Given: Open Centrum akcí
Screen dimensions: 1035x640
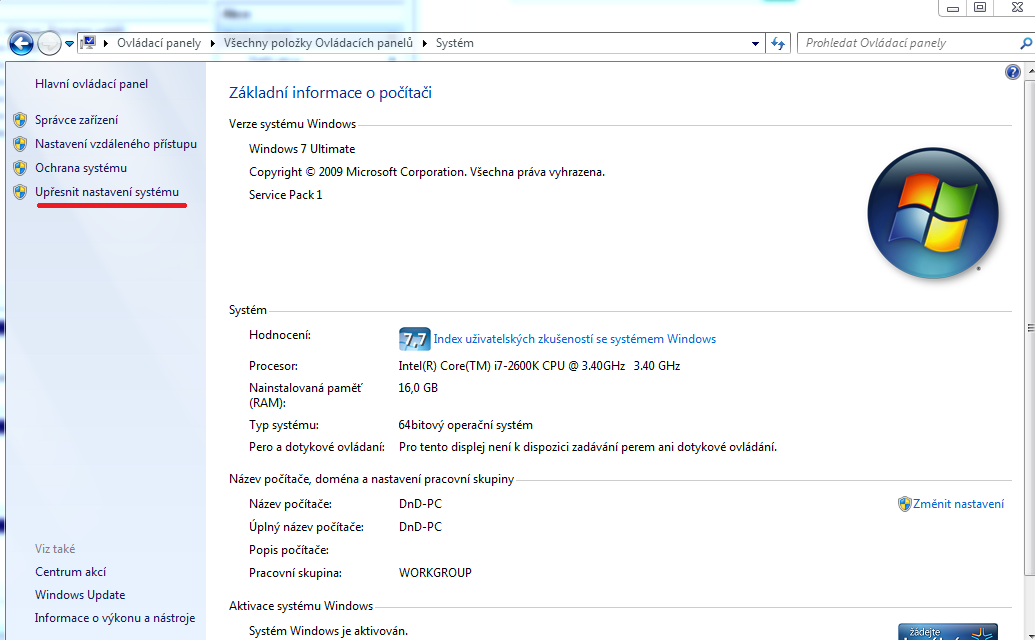Looking at the screenshot, I should pos(71,572).
